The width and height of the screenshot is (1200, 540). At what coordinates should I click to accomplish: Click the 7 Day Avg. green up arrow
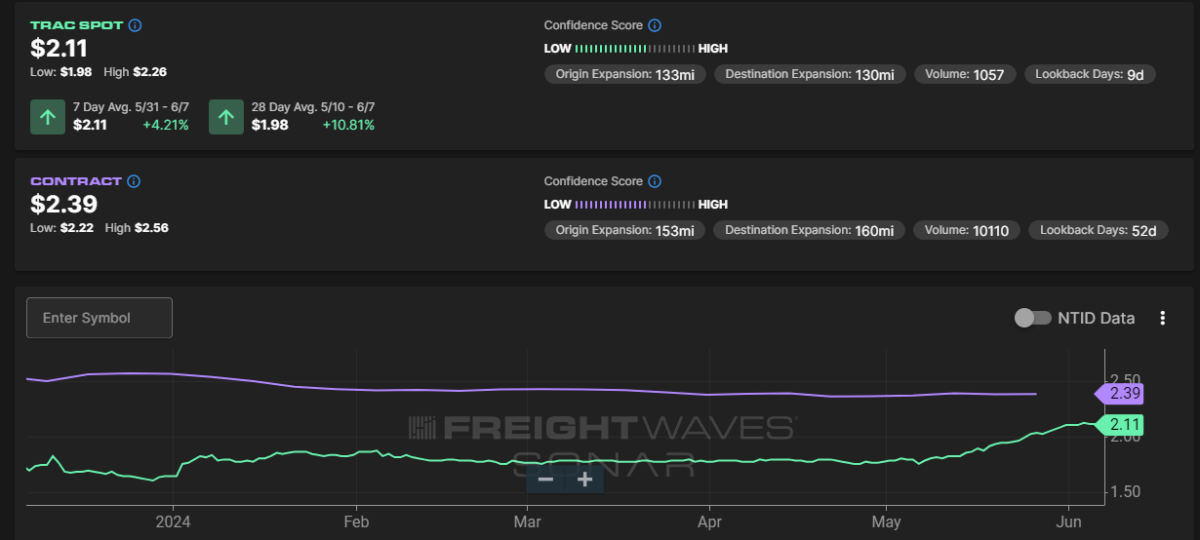click(x=47, y=116)
